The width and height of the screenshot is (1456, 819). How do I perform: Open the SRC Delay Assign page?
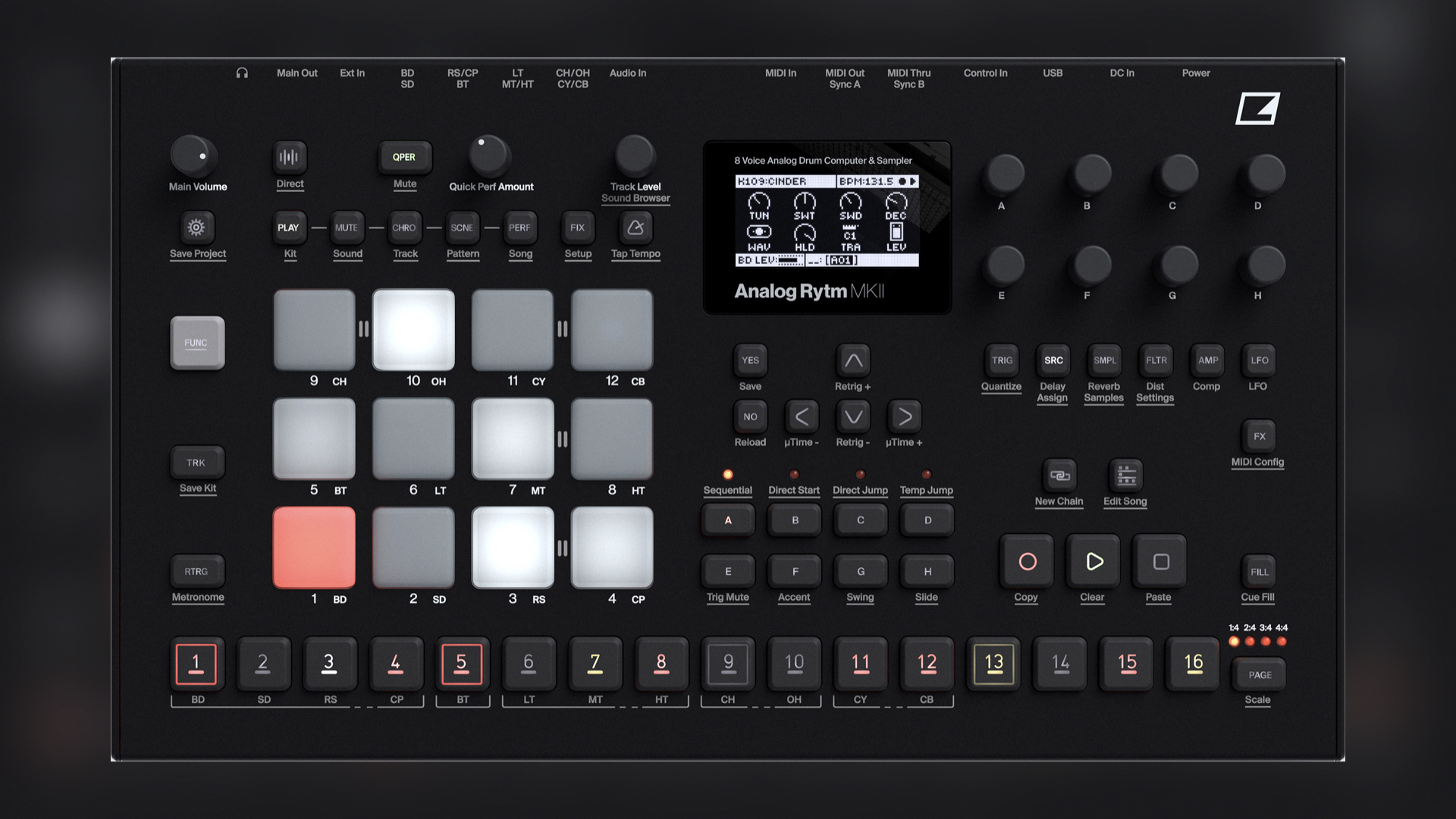[x=1053, y=360]
